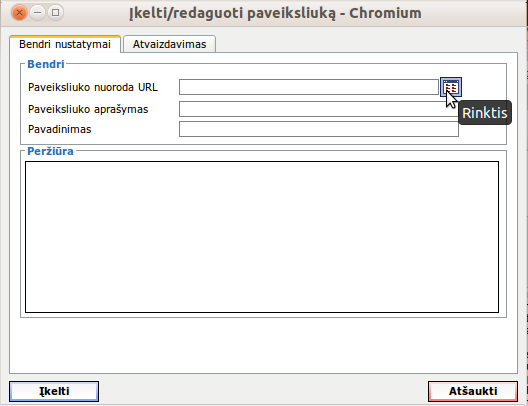Click the Pavadinimas label text
Screen dimensions: 528x406
60,129
